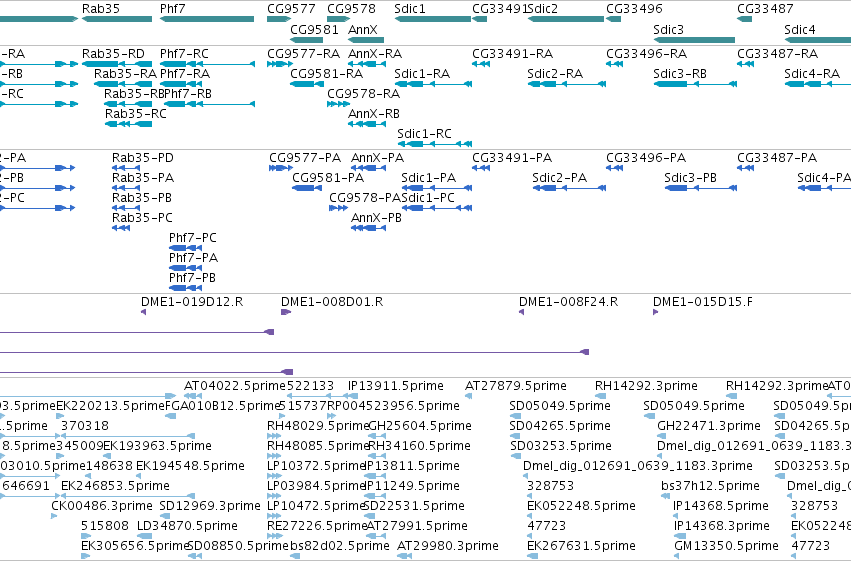The image size is (851, 561).
Task: Select the bs37h12.5prime EST label
Action: click(710, 486)
